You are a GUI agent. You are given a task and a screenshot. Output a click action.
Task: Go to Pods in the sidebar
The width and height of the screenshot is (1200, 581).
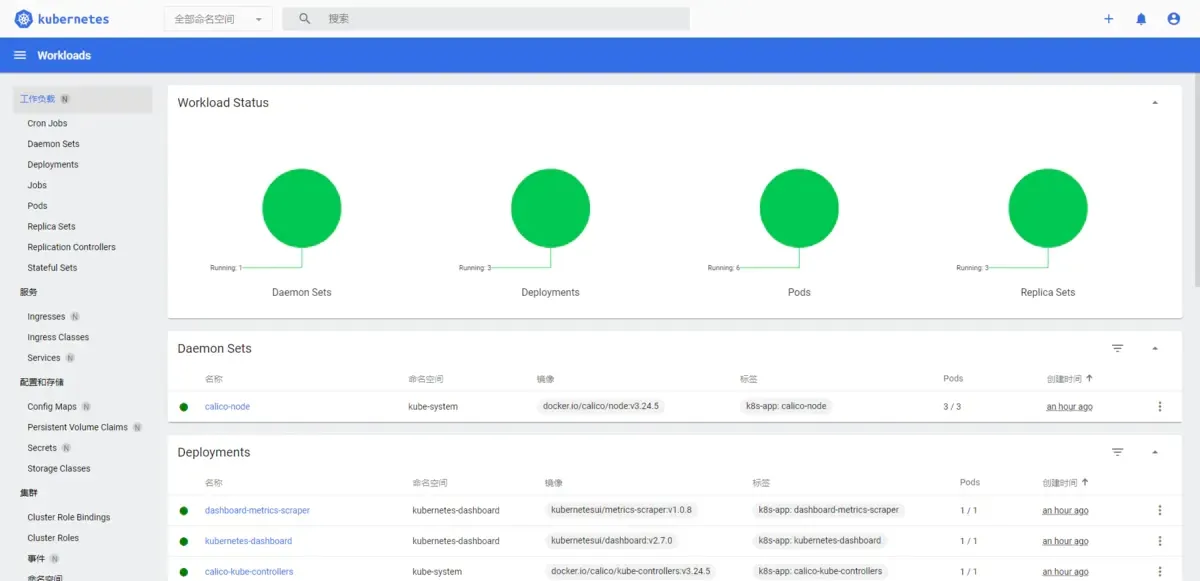[x=37, y=206]
